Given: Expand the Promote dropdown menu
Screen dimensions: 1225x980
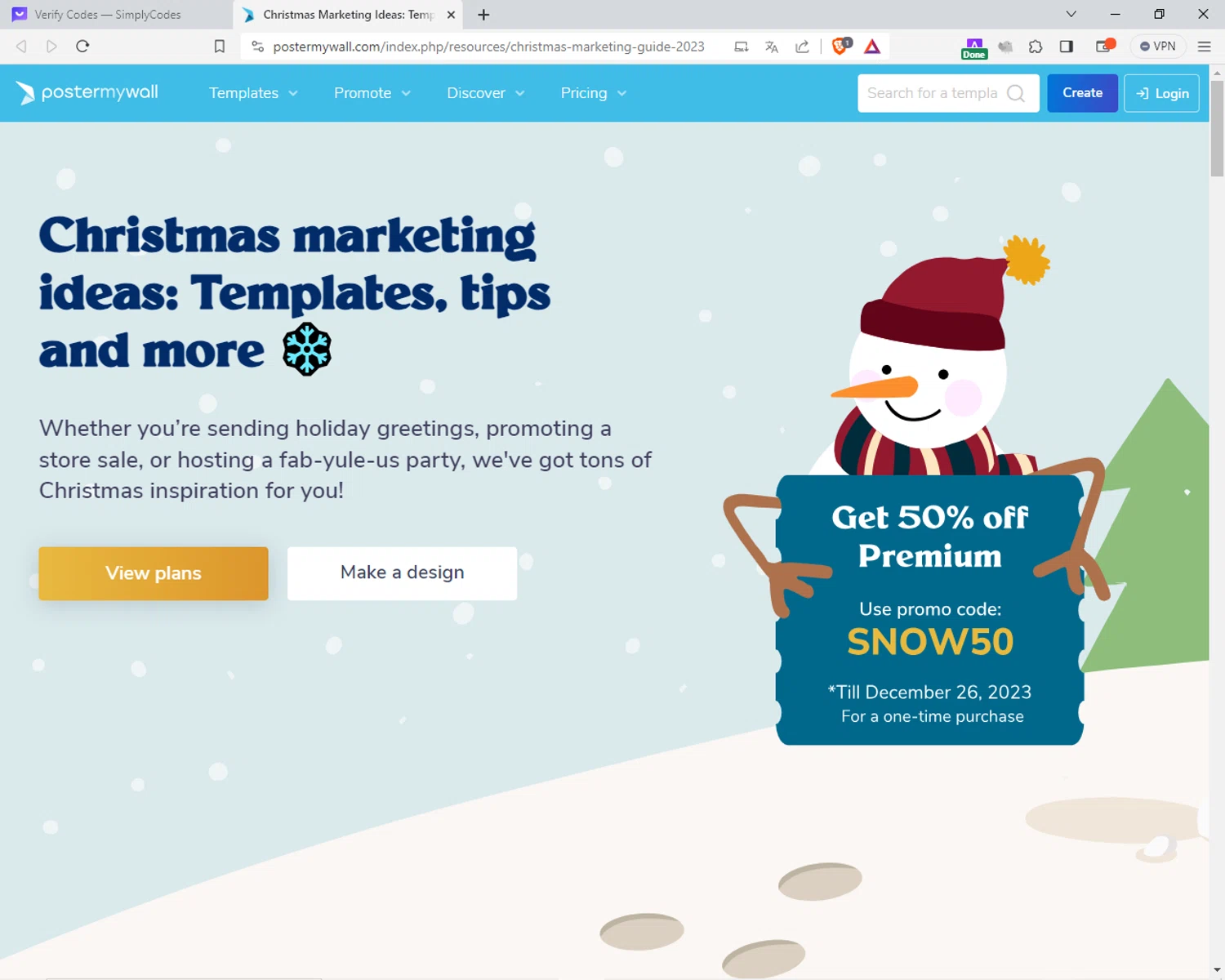Looking at the screenshot, I should pos(372,93).
